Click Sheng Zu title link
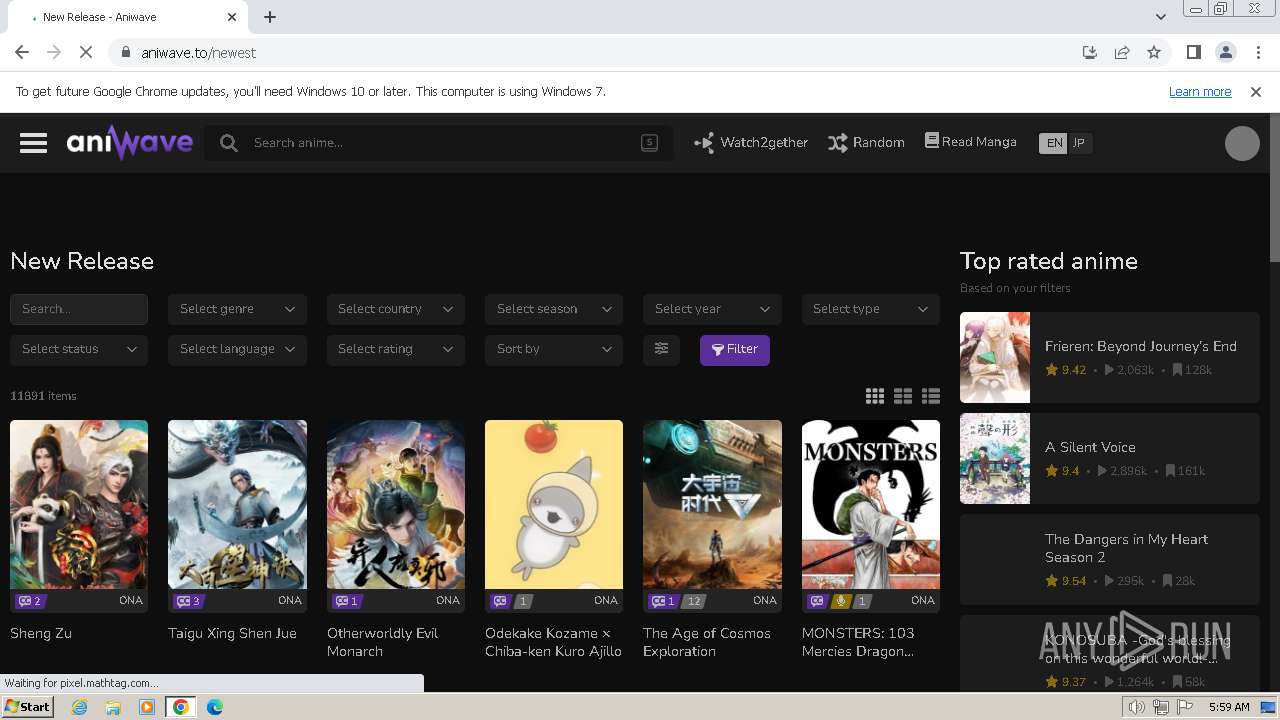This screenshot has width=1280, height=720. 41,633
